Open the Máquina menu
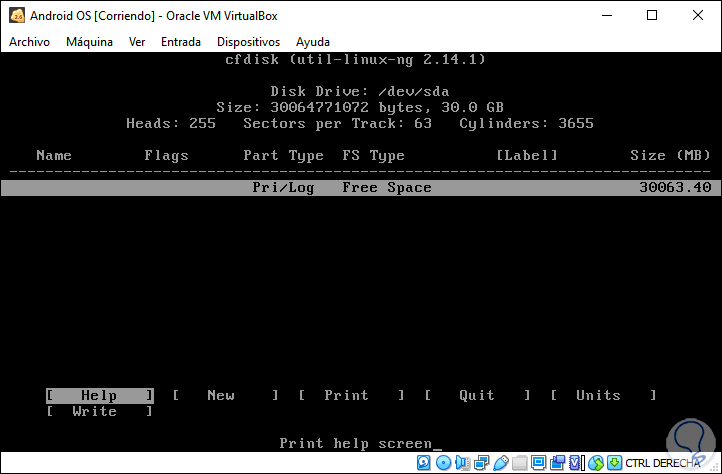This screenshot has width=722, height=474. [x=89, y=42]
